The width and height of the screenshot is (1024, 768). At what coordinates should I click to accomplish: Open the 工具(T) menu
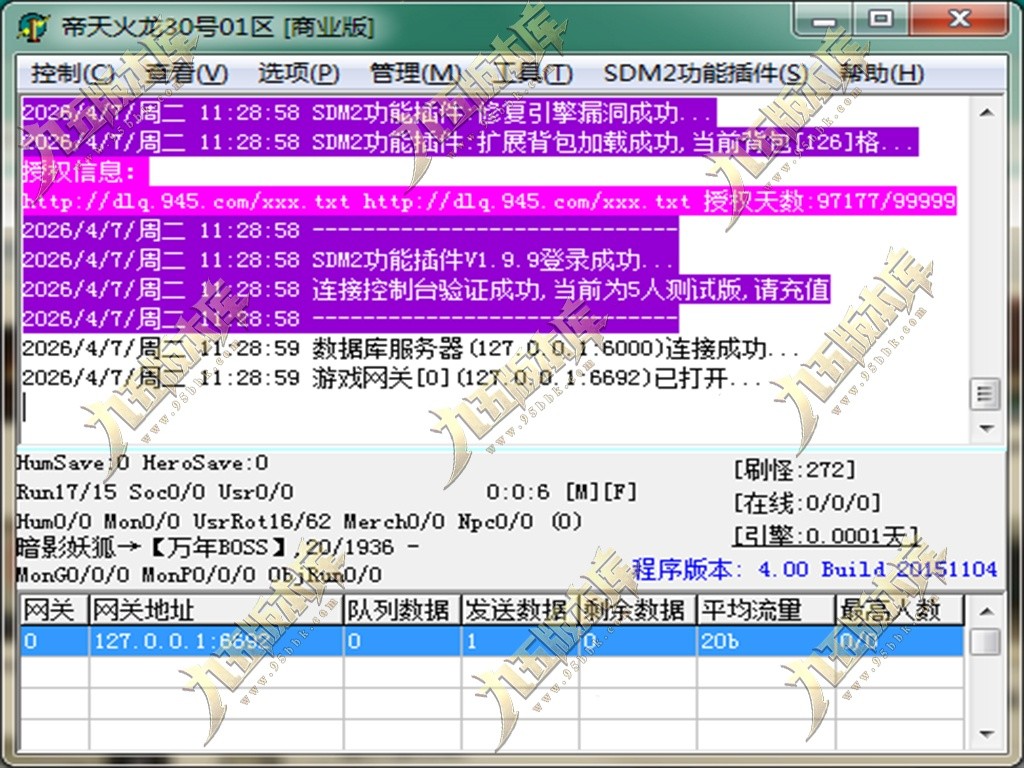click(x=532, y=73)
